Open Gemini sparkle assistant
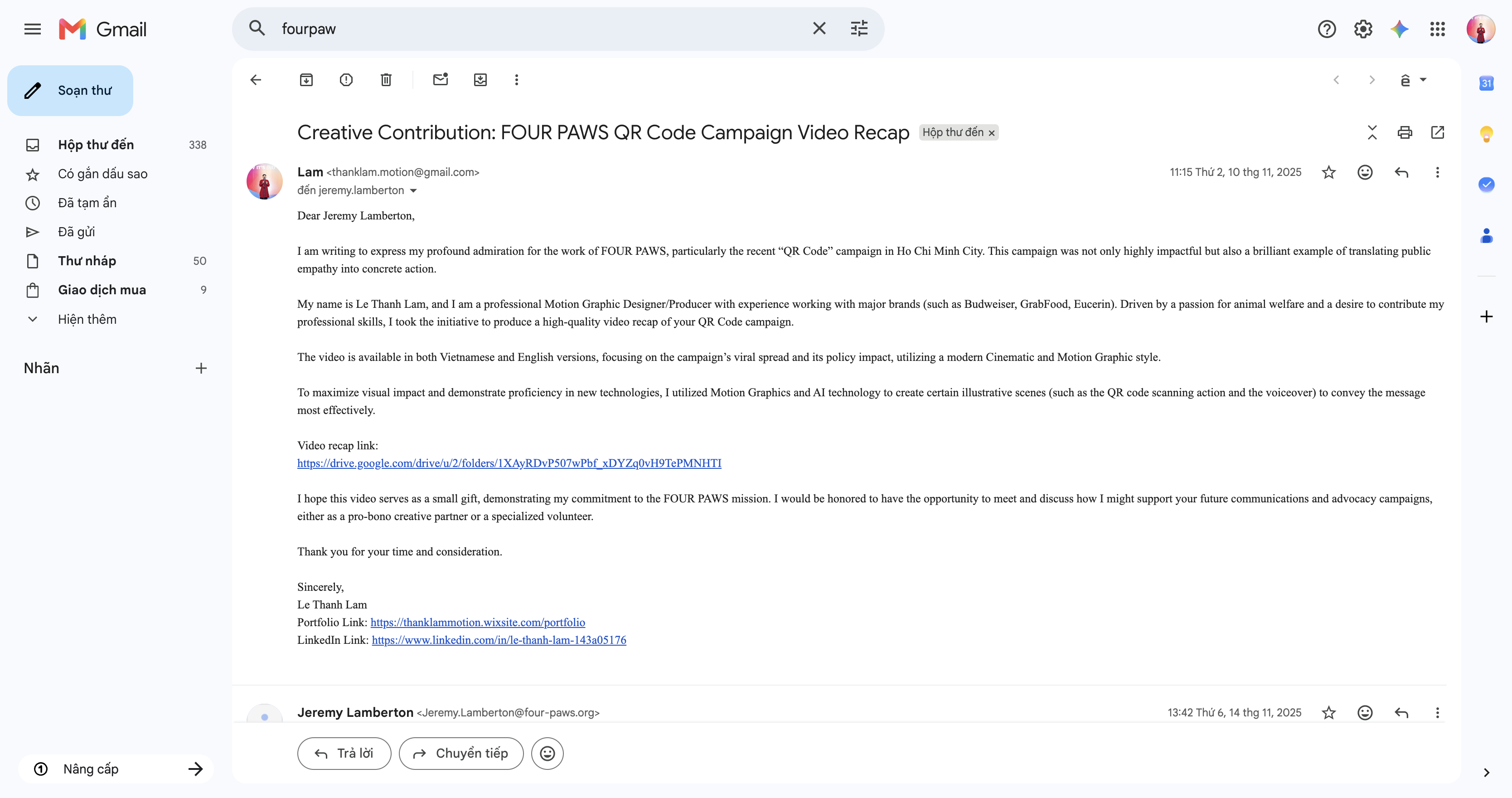1512x798 pixels. (1399, 29)
